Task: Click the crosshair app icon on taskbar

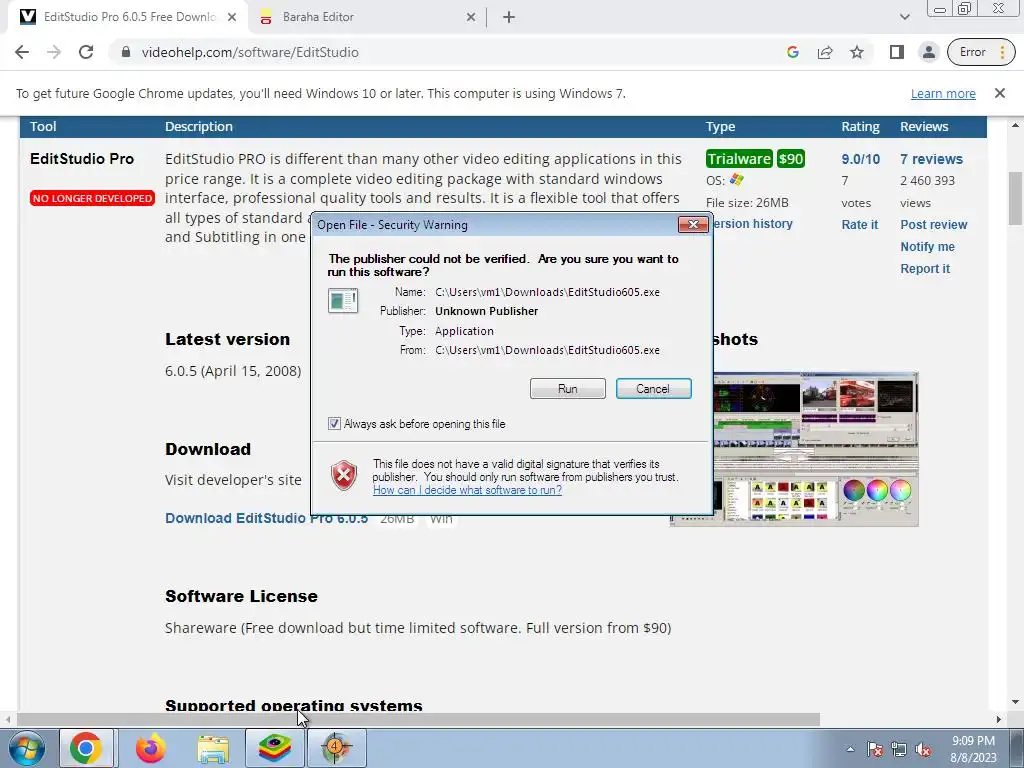Action: pos(335,748)
